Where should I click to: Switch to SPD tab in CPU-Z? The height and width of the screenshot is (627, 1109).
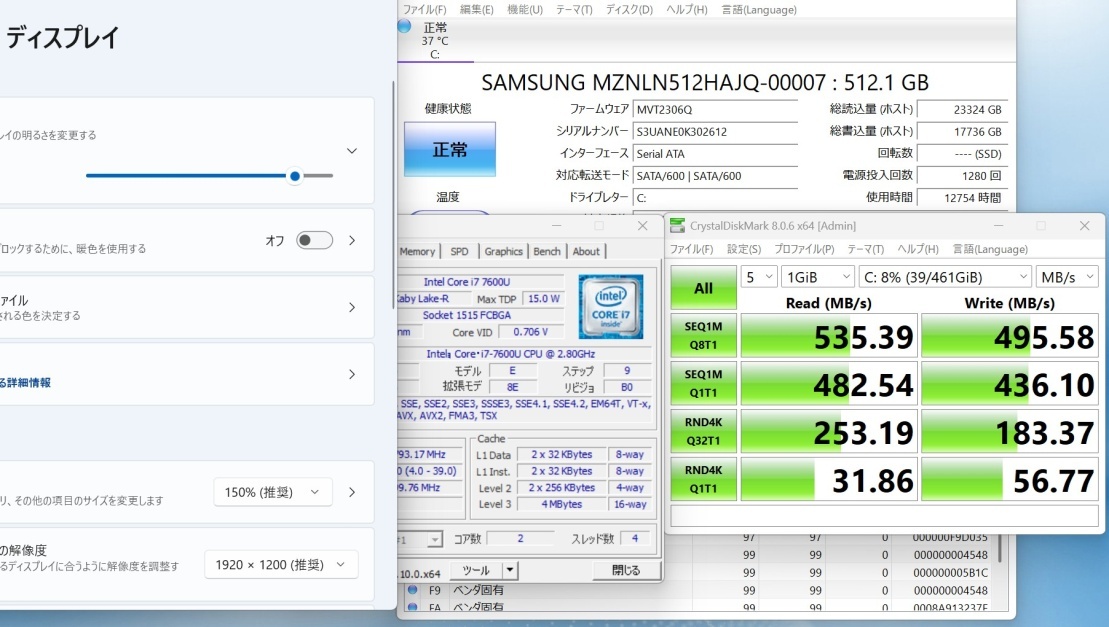[460, 251]
